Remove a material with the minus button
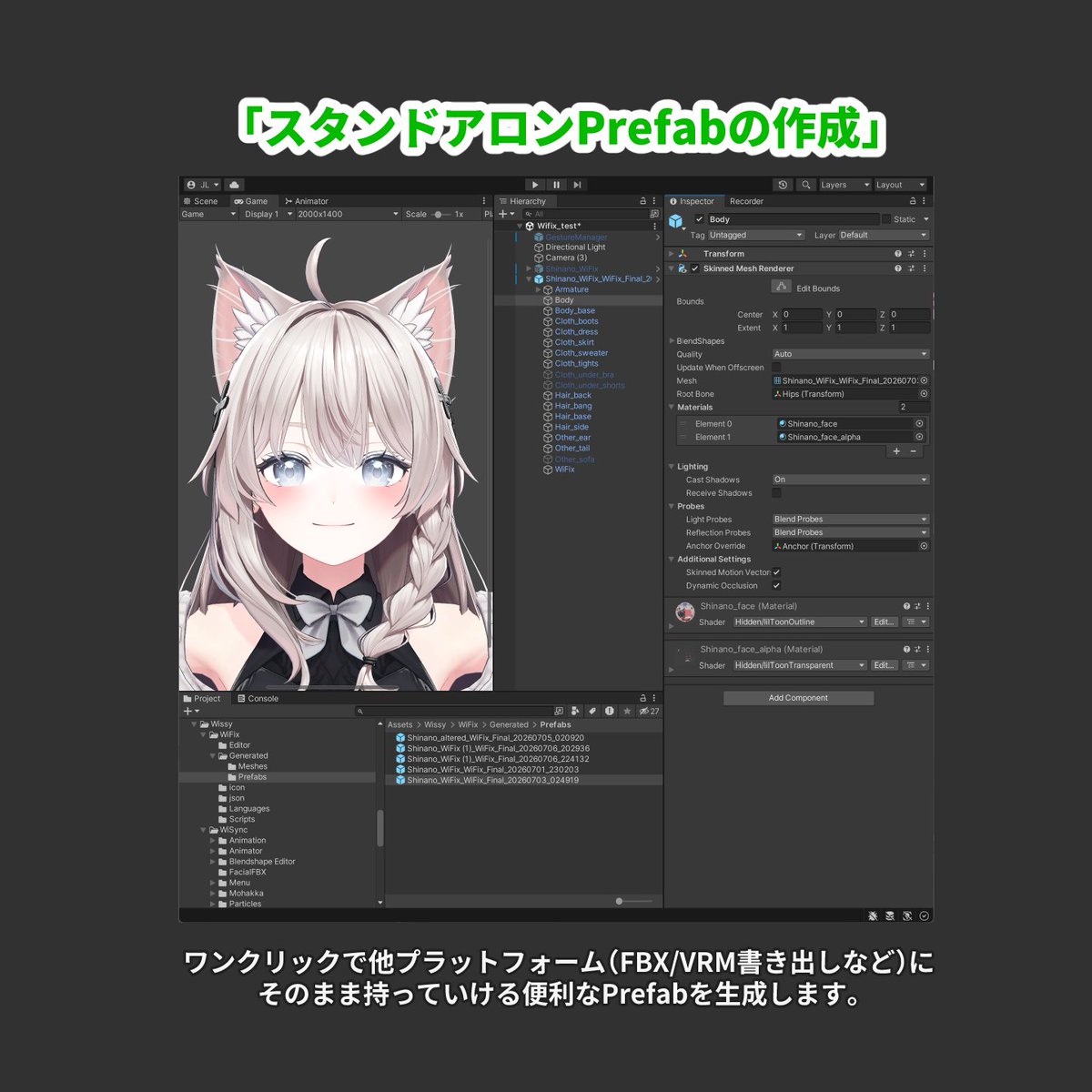Screen dimensions: 1092x1092 tap(914, 450)
